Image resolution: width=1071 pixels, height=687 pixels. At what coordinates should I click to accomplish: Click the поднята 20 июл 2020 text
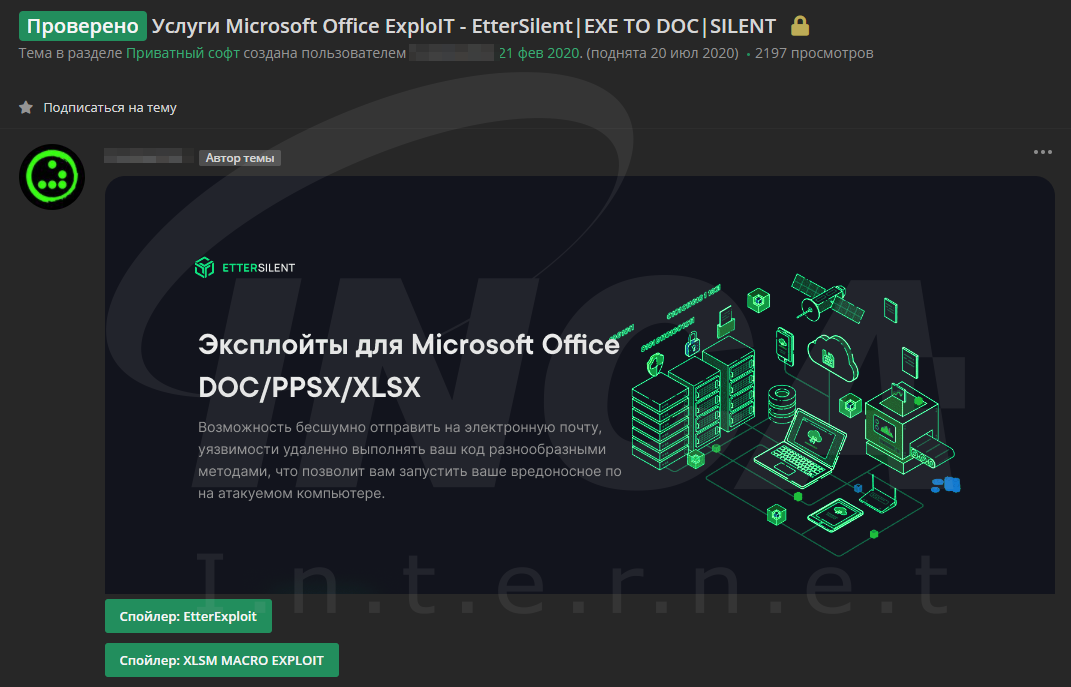point(663,53)
